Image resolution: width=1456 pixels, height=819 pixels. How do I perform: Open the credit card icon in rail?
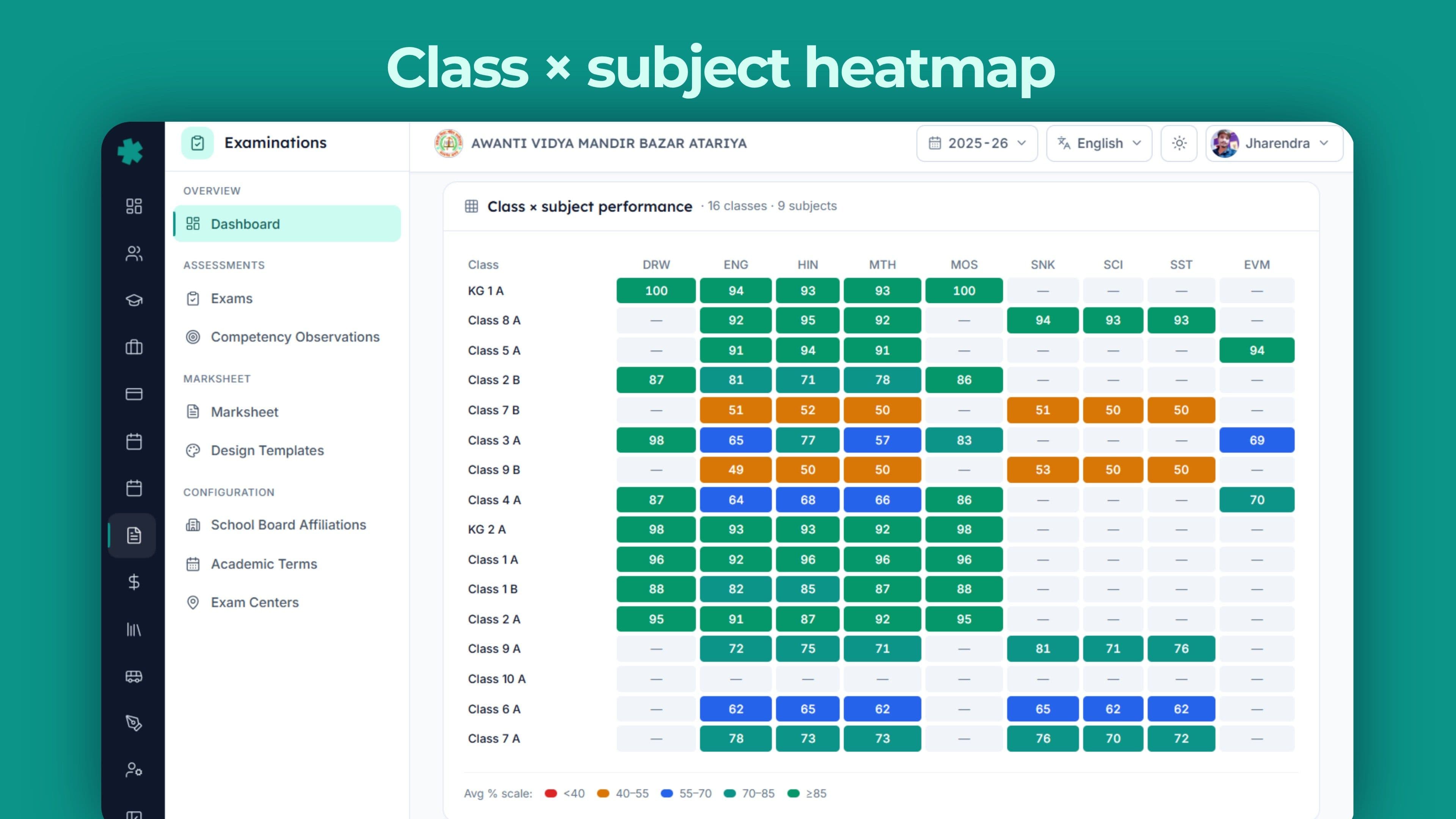(x=134, y=394)
